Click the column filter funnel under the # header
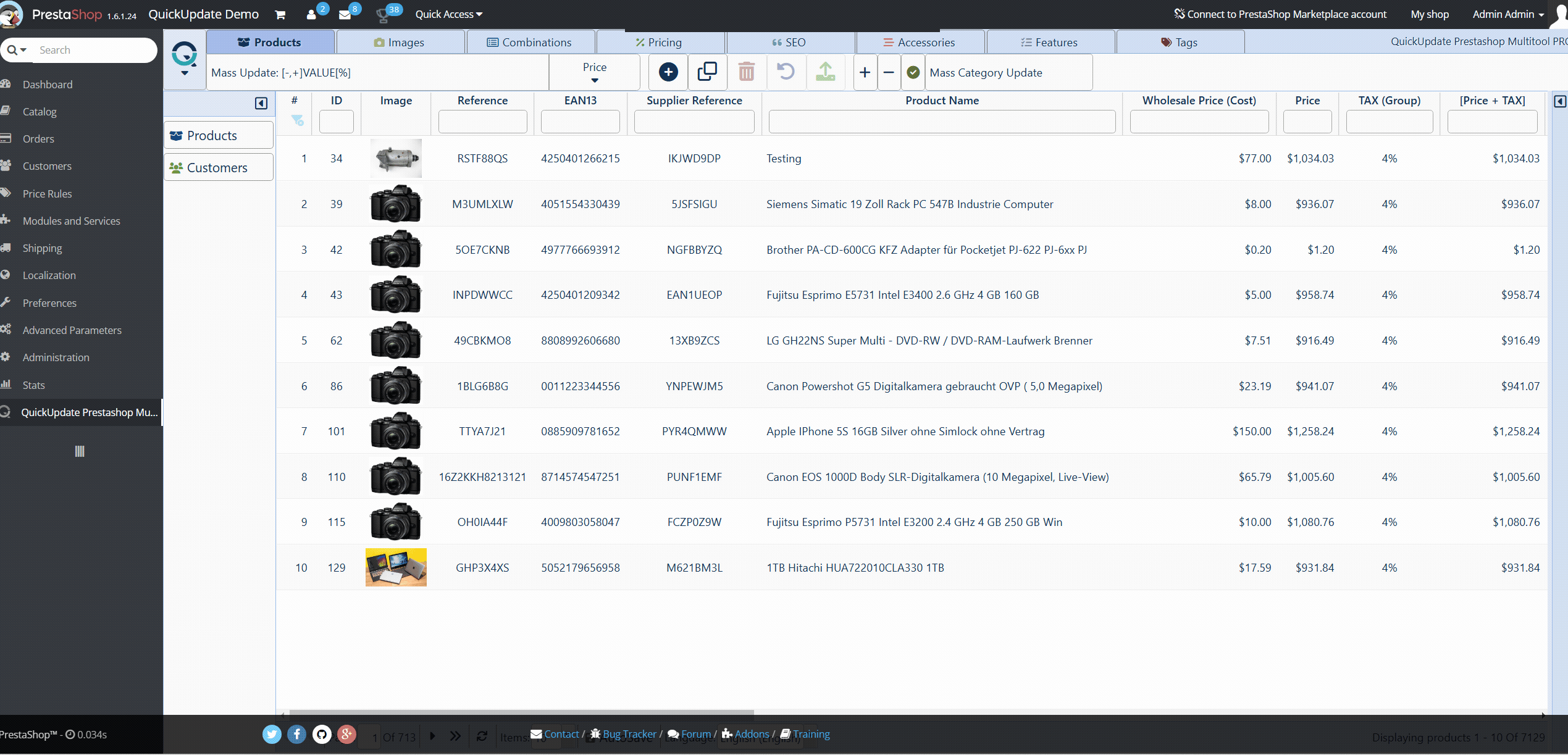 pyautogui.click(x=298, y=121)
